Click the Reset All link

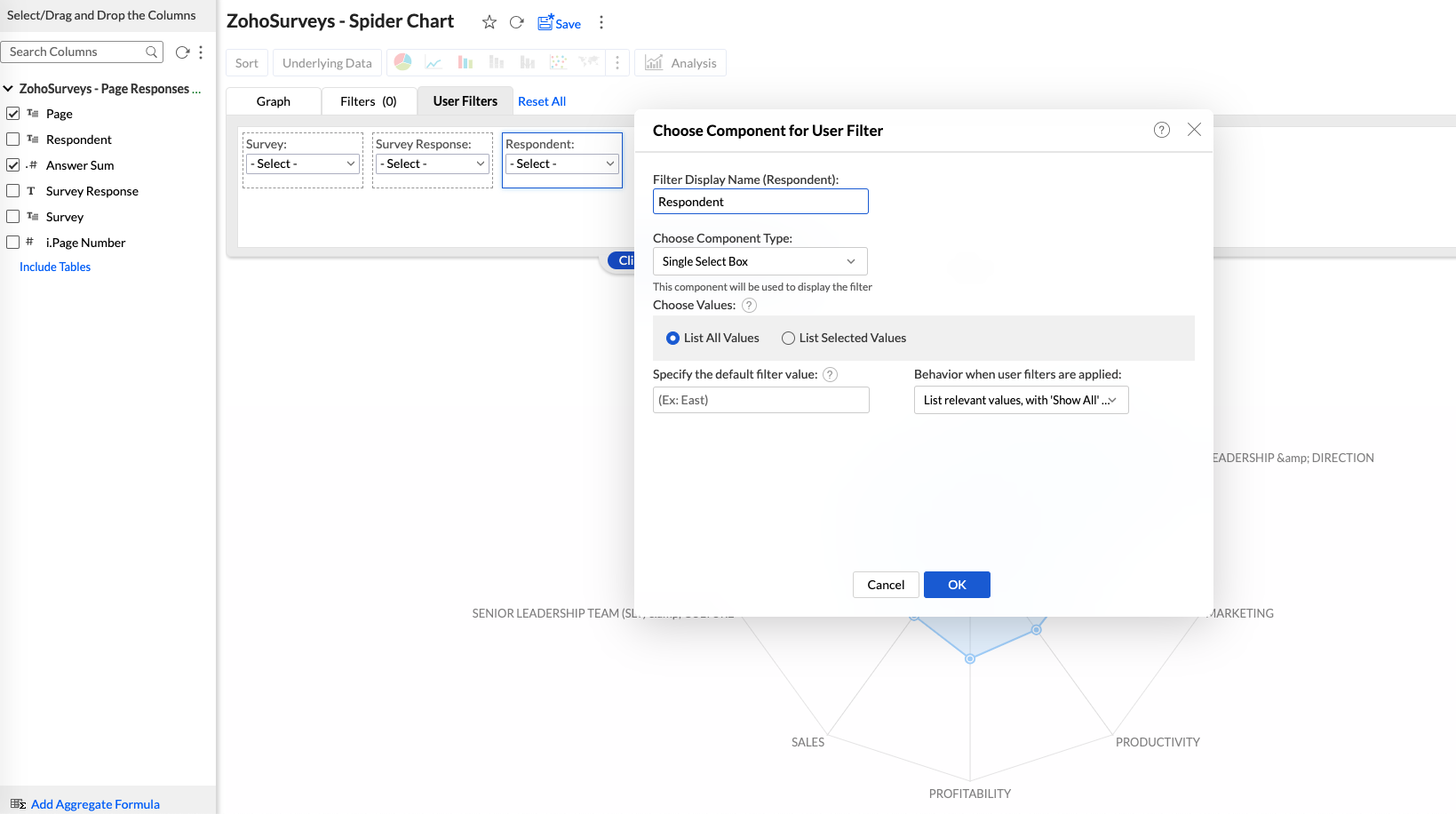coord(541,101)
